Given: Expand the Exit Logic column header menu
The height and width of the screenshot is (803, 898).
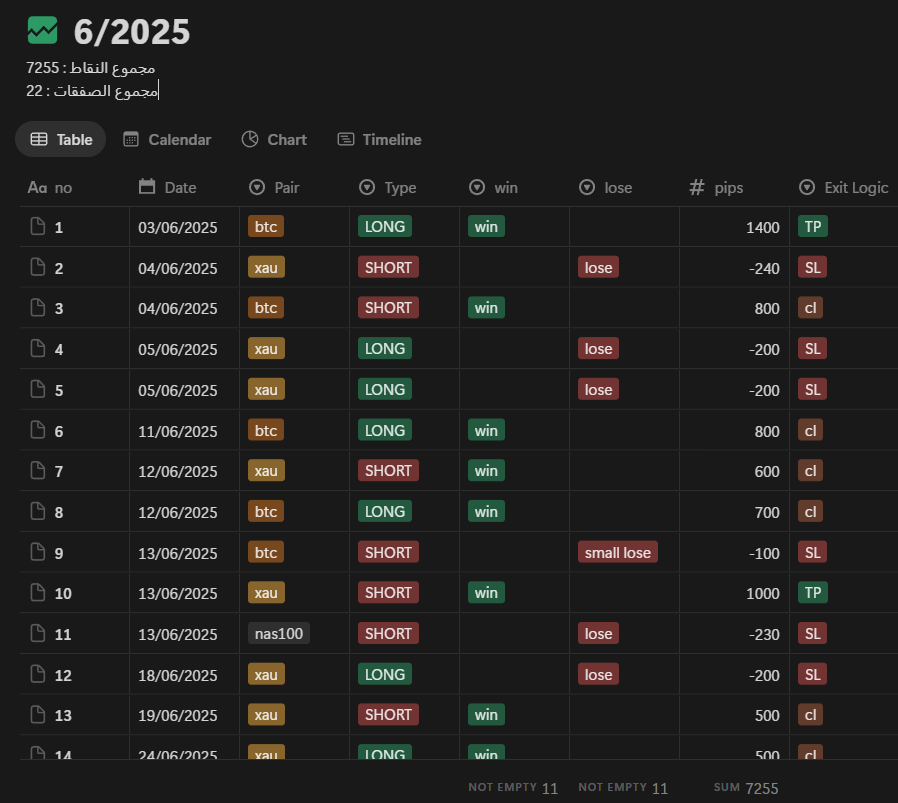Looking at the screenshot, I should [x=844, y=187].
